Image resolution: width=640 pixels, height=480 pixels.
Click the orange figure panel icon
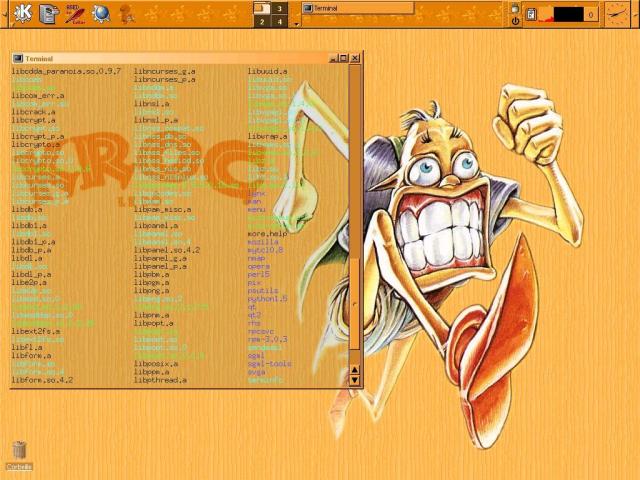click(x=127, y=13)
